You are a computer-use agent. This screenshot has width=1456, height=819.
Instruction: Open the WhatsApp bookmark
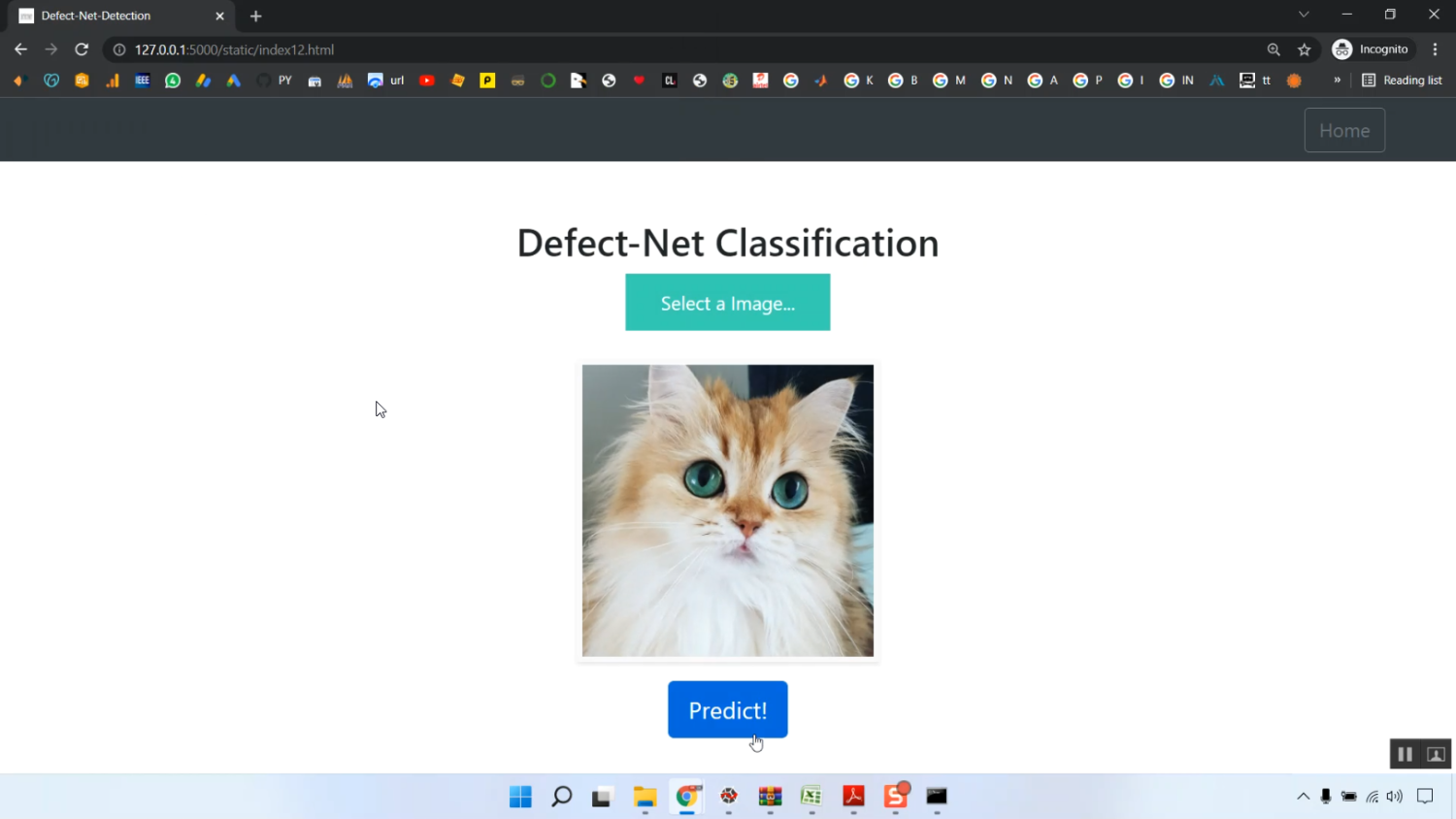[x=173, y=81]
